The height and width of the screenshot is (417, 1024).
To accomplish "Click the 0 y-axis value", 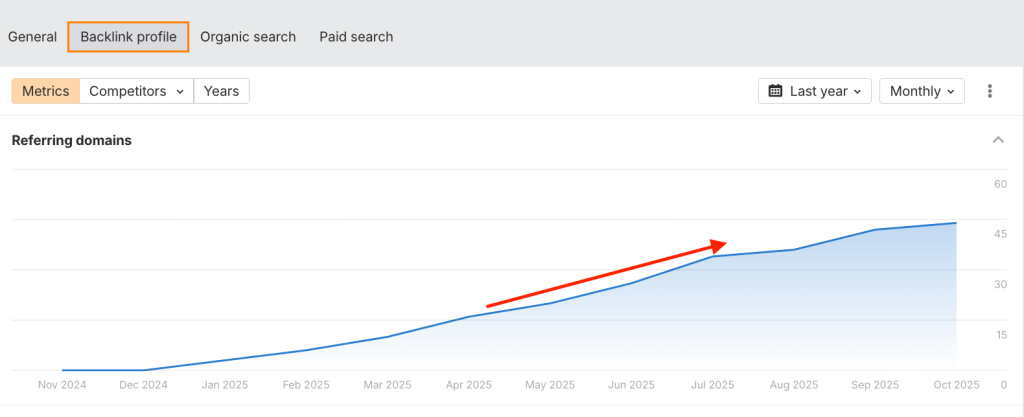I will pos(1003,385).
